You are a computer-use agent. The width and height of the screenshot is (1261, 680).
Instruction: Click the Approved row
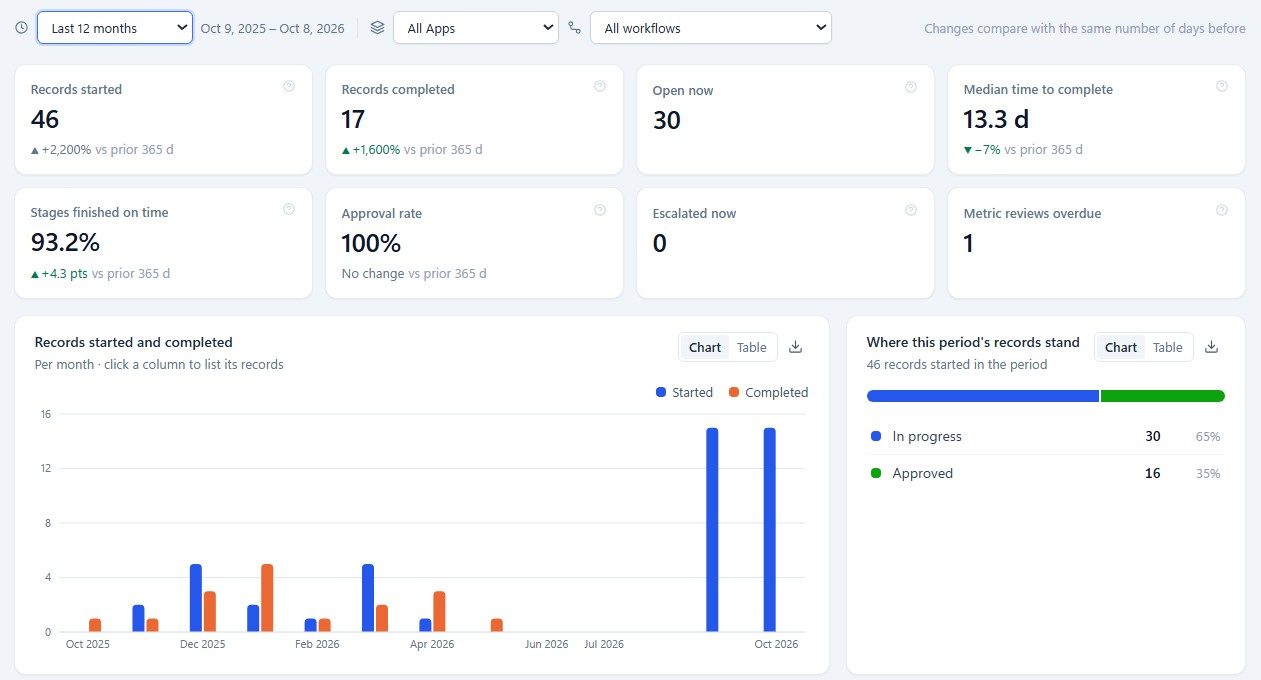click(x=1046, y=473)
